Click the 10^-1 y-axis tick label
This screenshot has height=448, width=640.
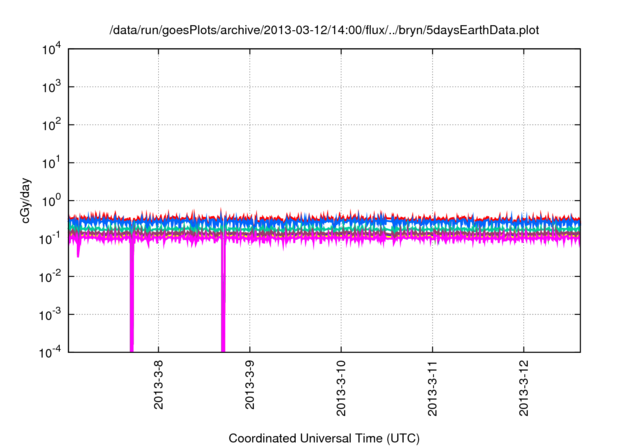pos(50,239)
